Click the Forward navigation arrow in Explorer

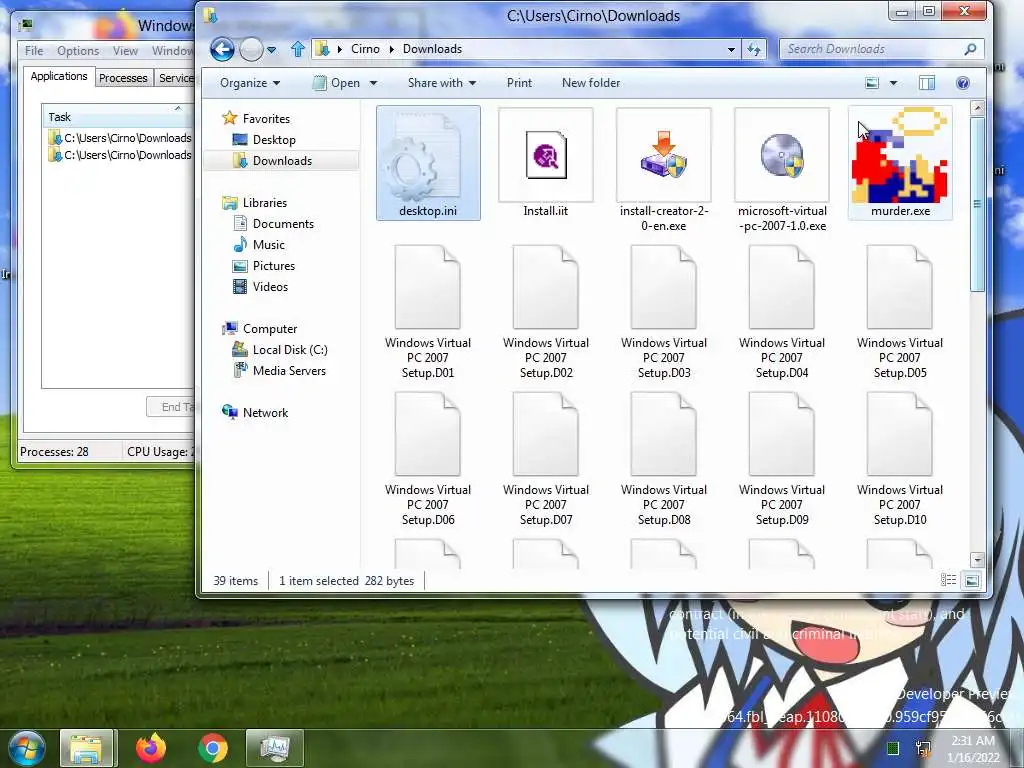pyautogui.click(x=251, y=49)
